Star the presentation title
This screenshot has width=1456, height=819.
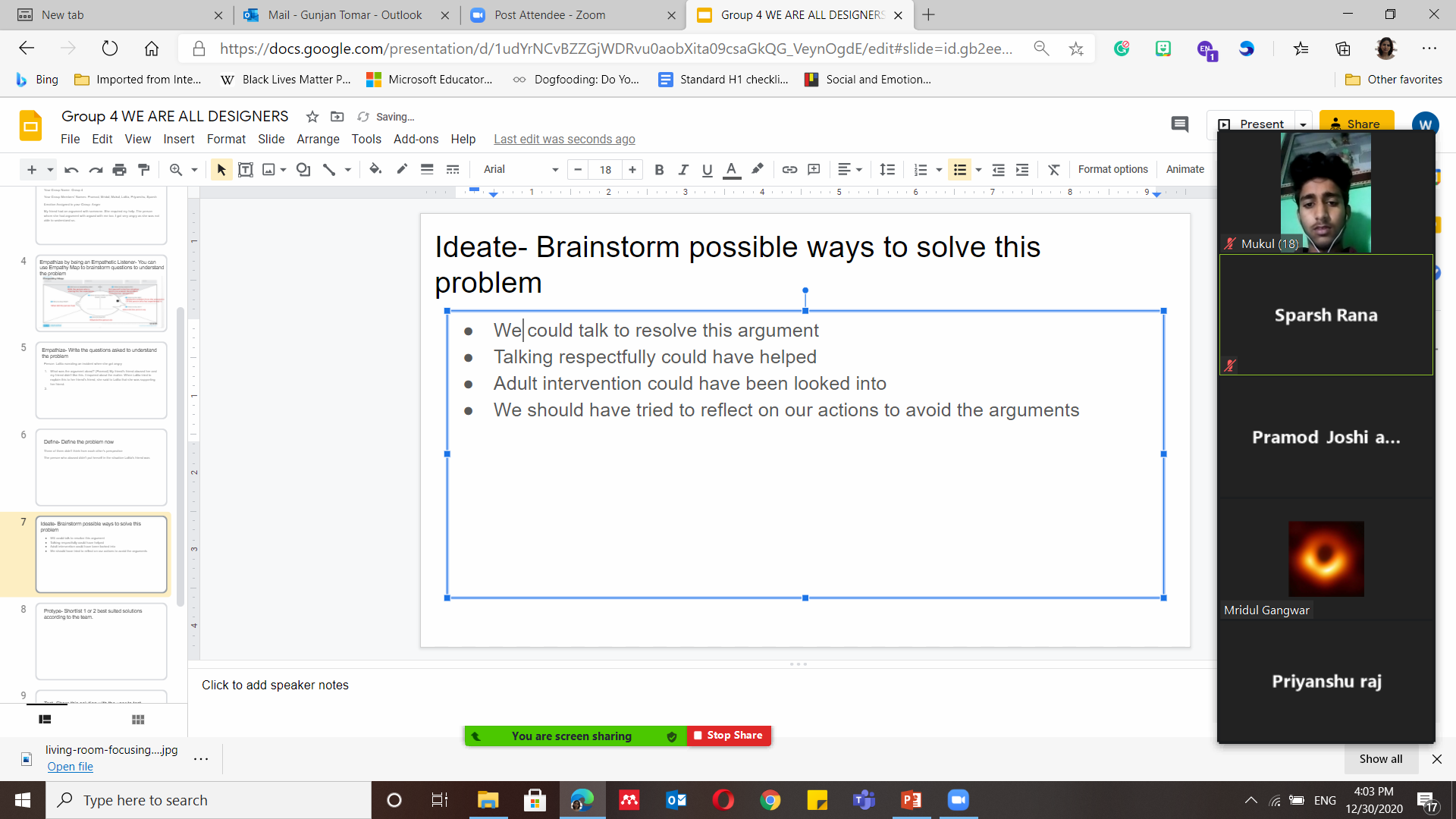point(312,117)
